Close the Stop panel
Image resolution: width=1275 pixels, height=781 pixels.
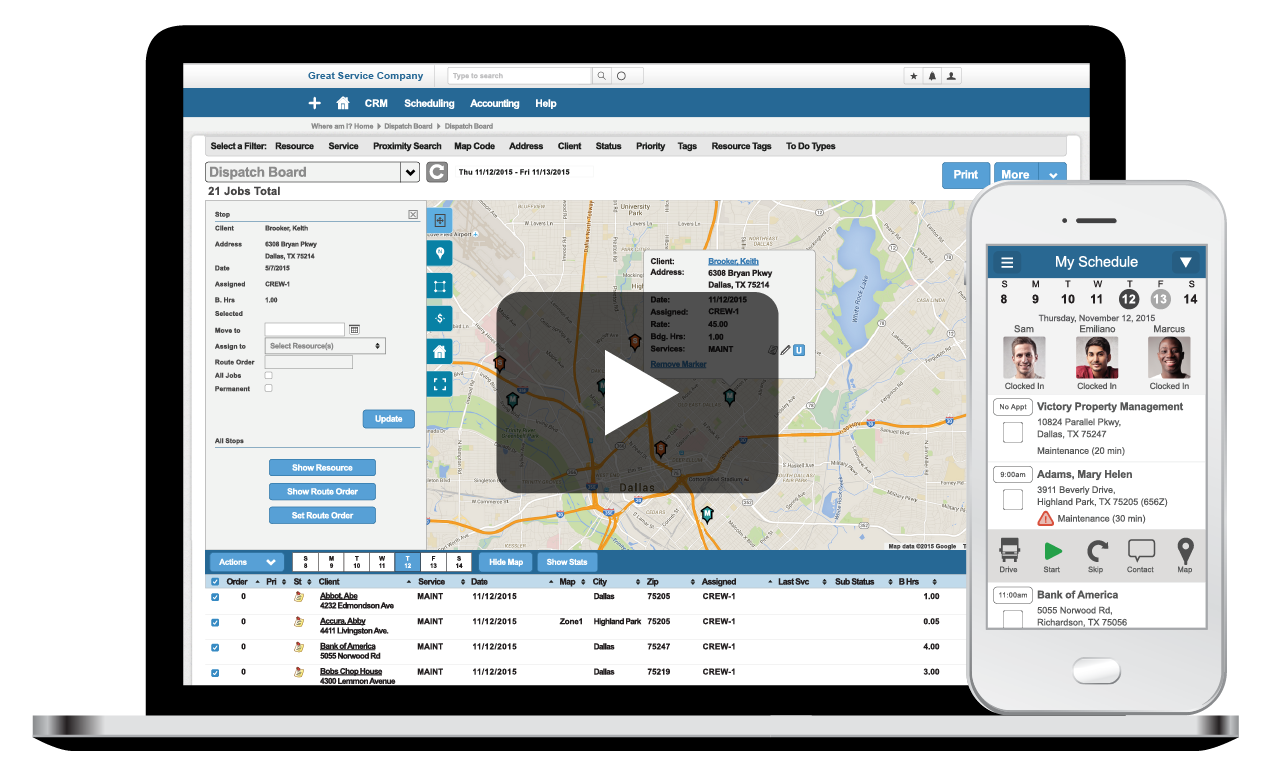413,214
